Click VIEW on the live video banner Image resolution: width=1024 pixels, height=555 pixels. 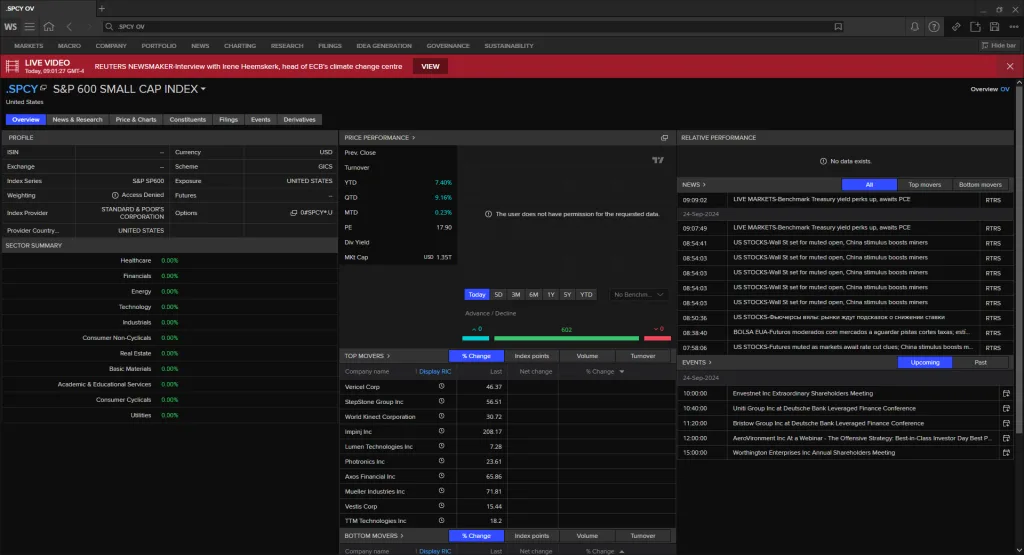coord(430,67)
